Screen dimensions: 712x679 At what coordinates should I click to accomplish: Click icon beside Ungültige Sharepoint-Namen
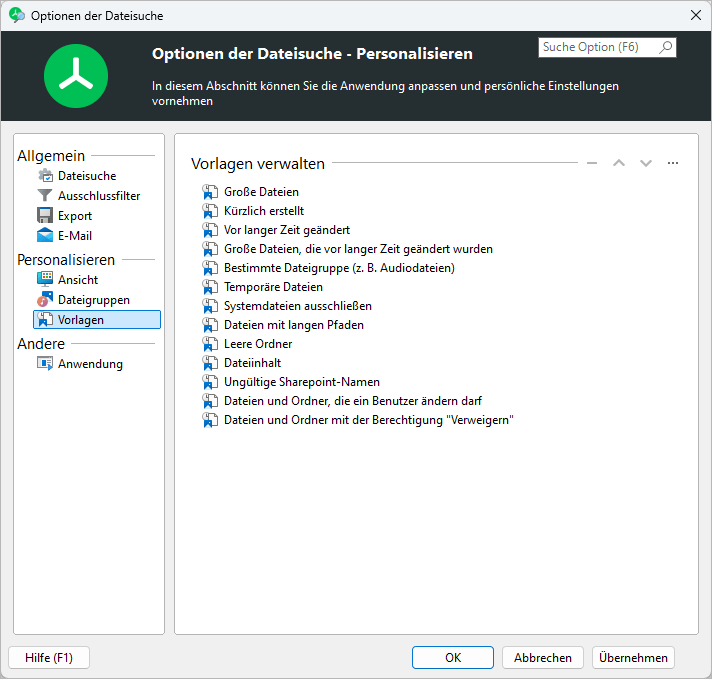point(210,382)
